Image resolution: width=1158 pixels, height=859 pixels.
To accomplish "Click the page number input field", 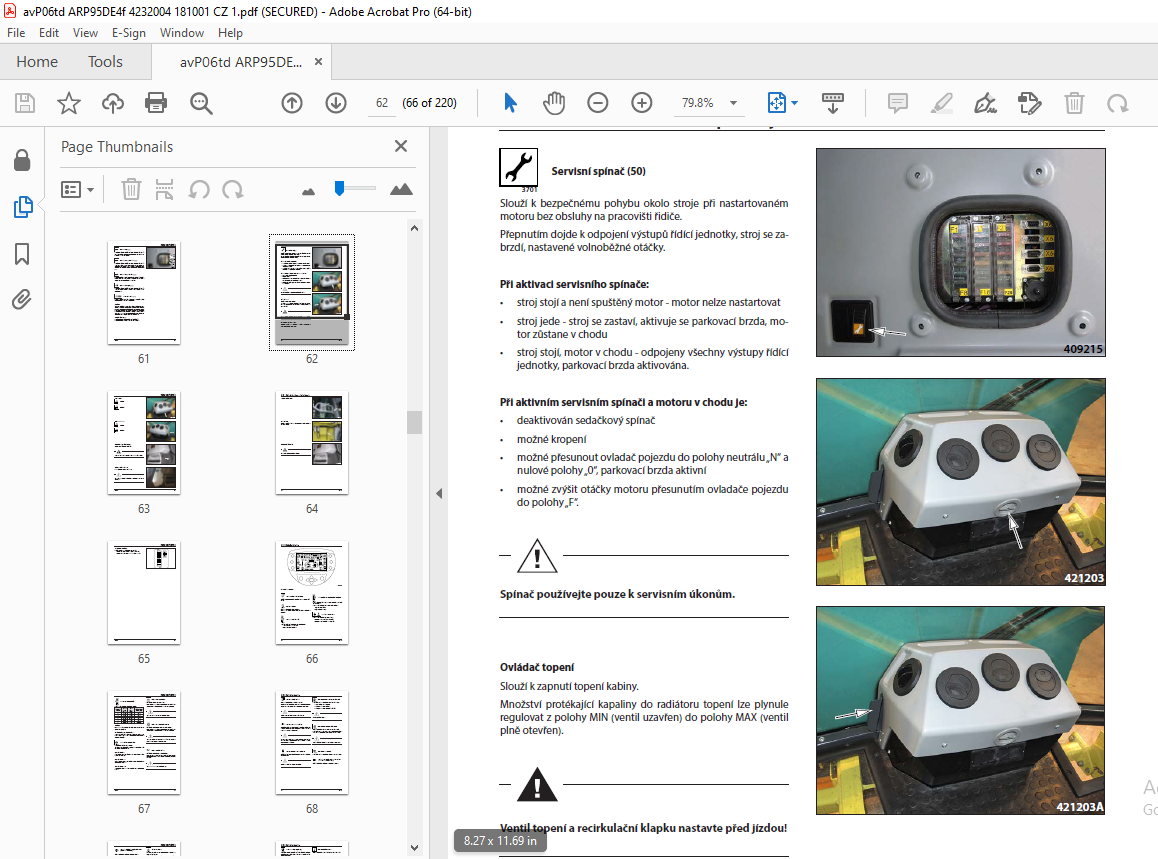I will (x=382, y=103).
